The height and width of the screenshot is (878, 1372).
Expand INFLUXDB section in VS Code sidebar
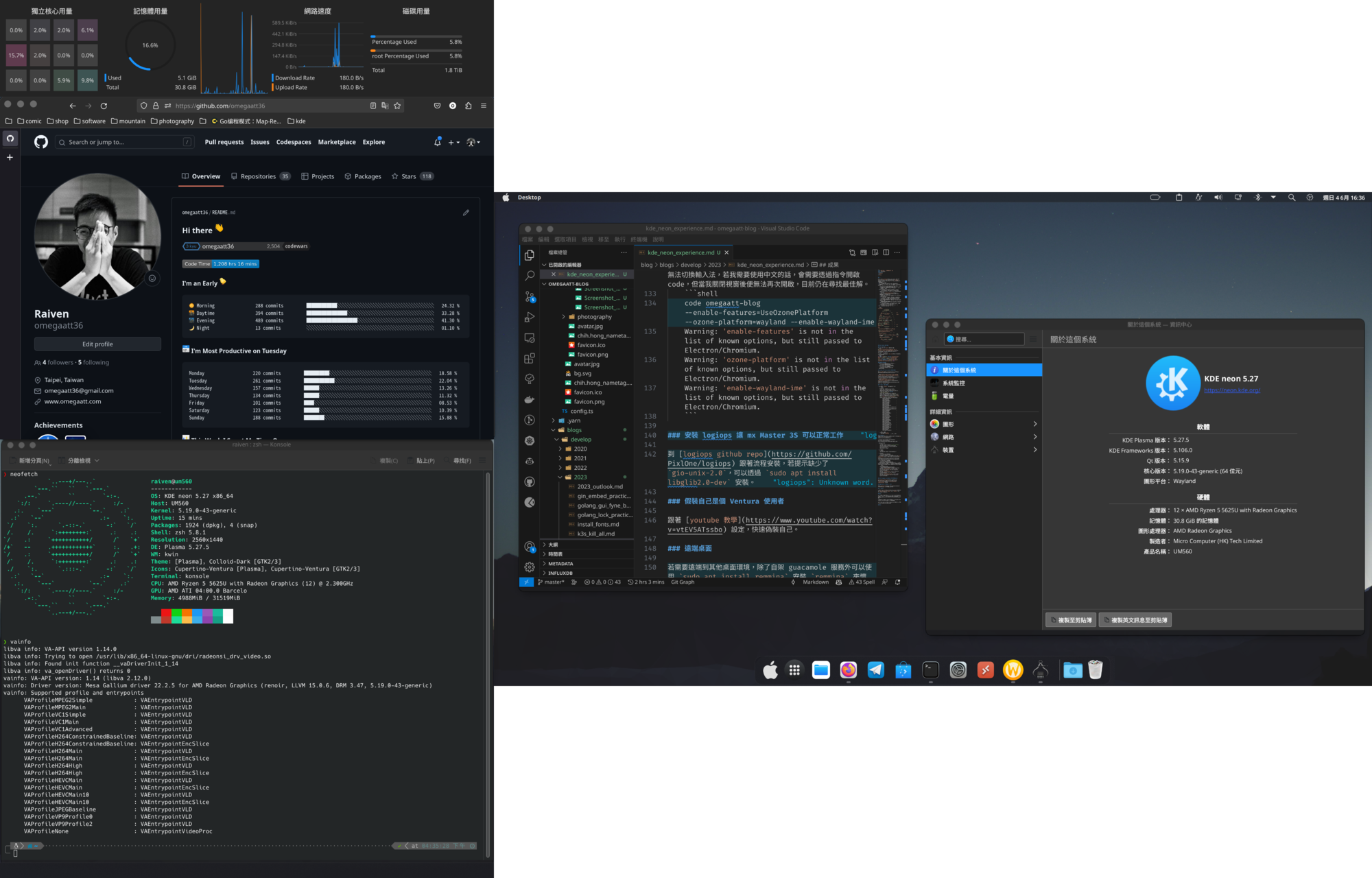(x=587, y=573)
